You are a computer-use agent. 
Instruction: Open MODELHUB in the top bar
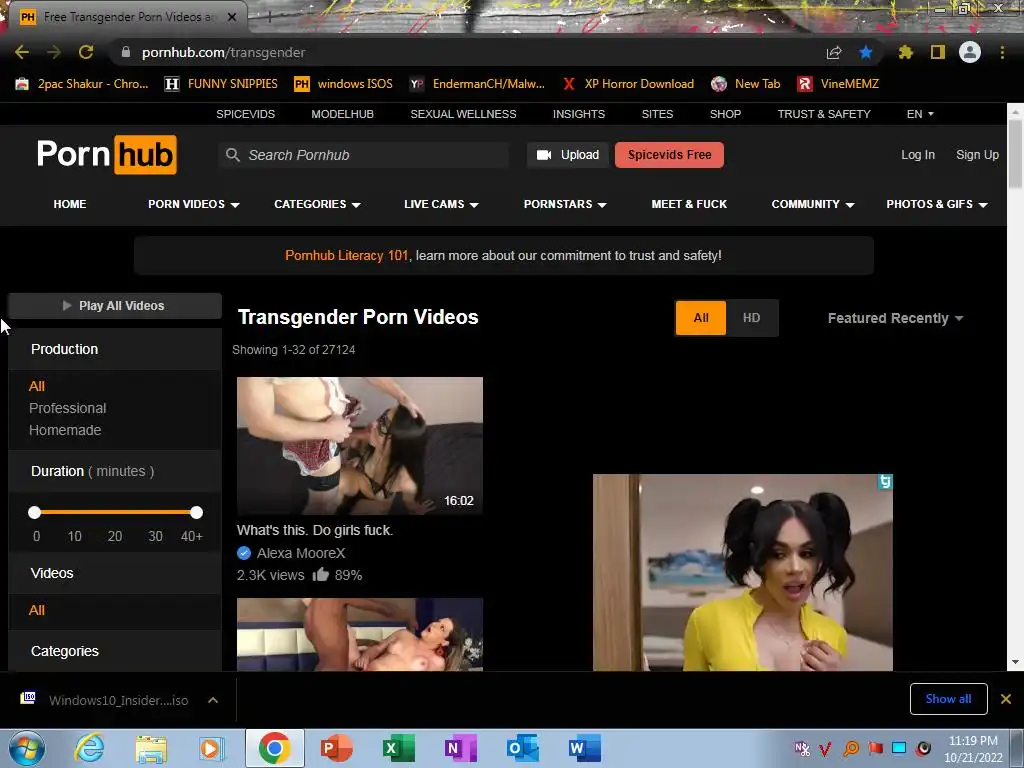pos(342,114)
